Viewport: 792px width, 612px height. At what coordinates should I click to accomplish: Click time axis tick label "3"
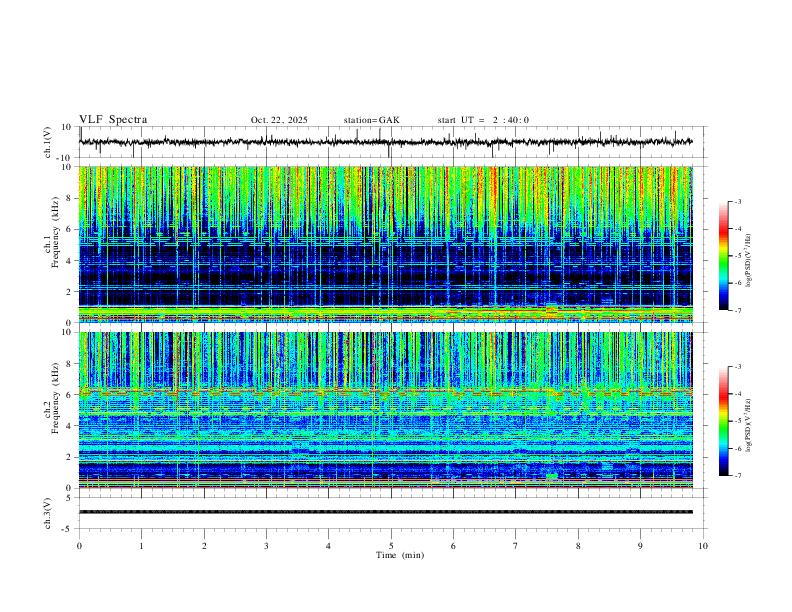click(266, 546)
